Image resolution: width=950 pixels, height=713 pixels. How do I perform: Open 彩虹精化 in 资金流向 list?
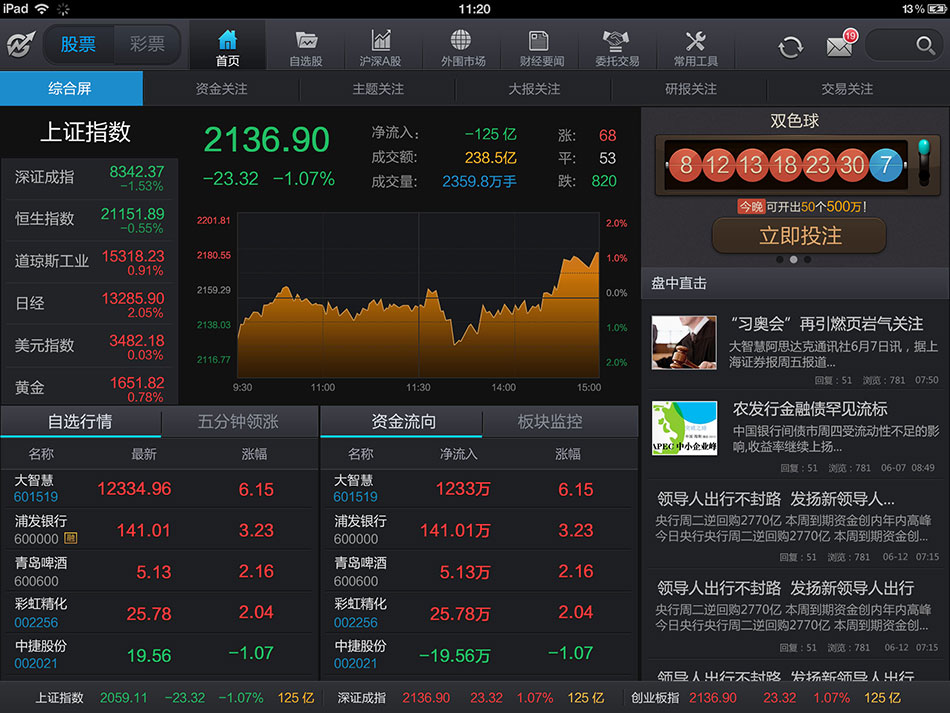(x=479, y=613)
